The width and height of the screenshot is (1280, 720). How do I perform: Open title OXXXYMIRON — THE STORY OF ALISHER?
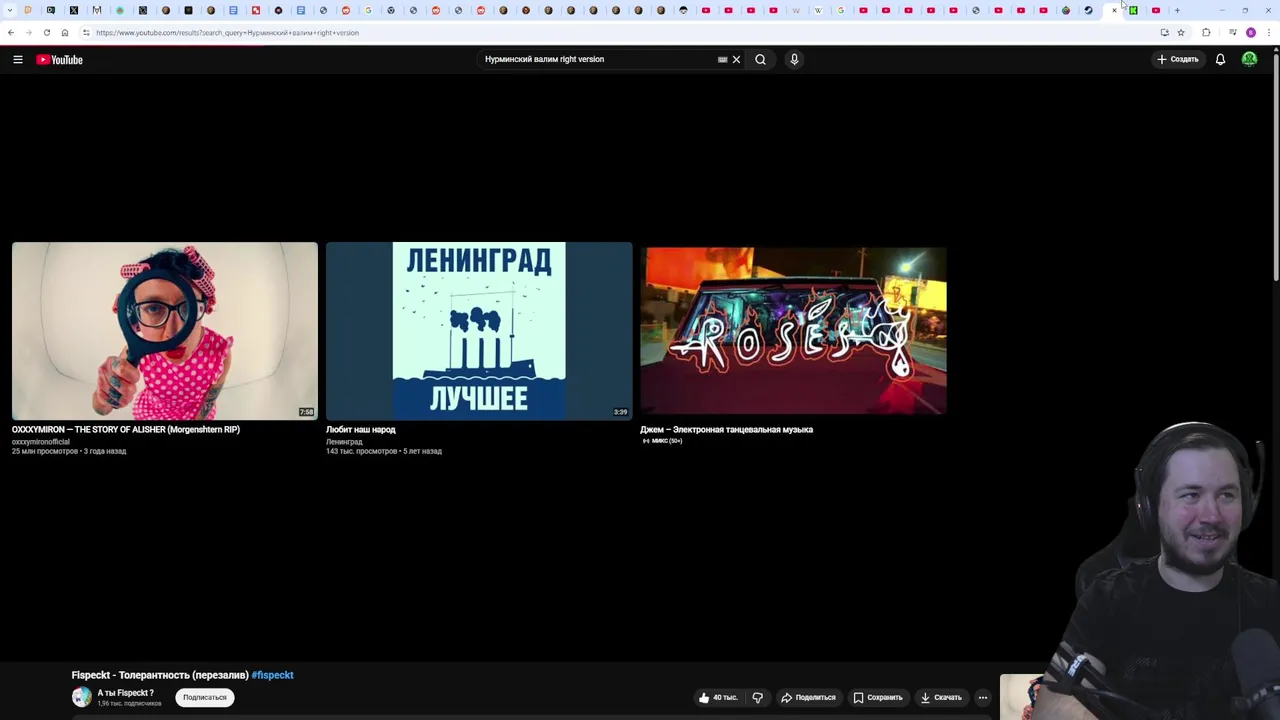tap(126, 430)
